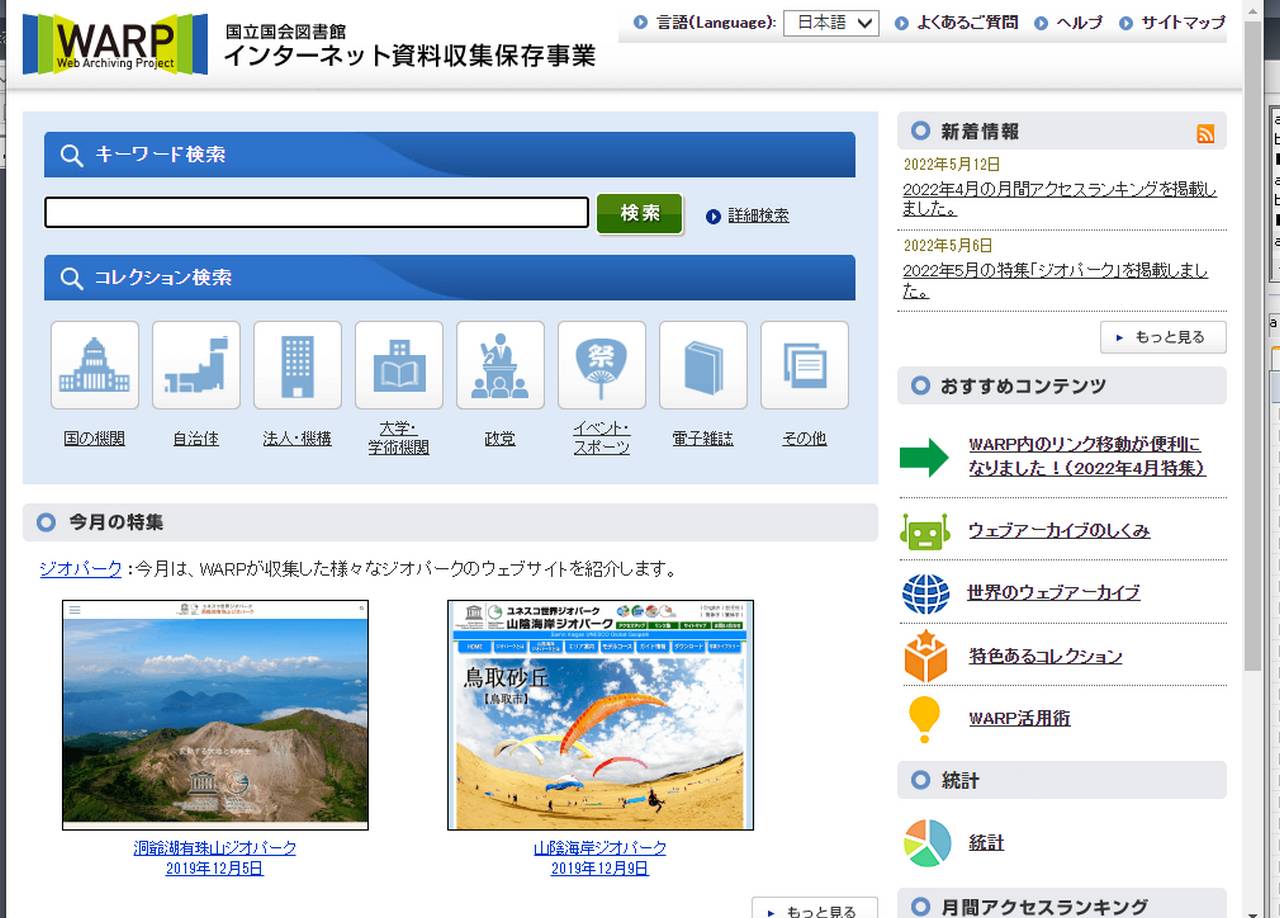The width and height of the screenshot is (1280, 918).
Task: Expand もっと見る under 新着情報
Action: 1162,337
